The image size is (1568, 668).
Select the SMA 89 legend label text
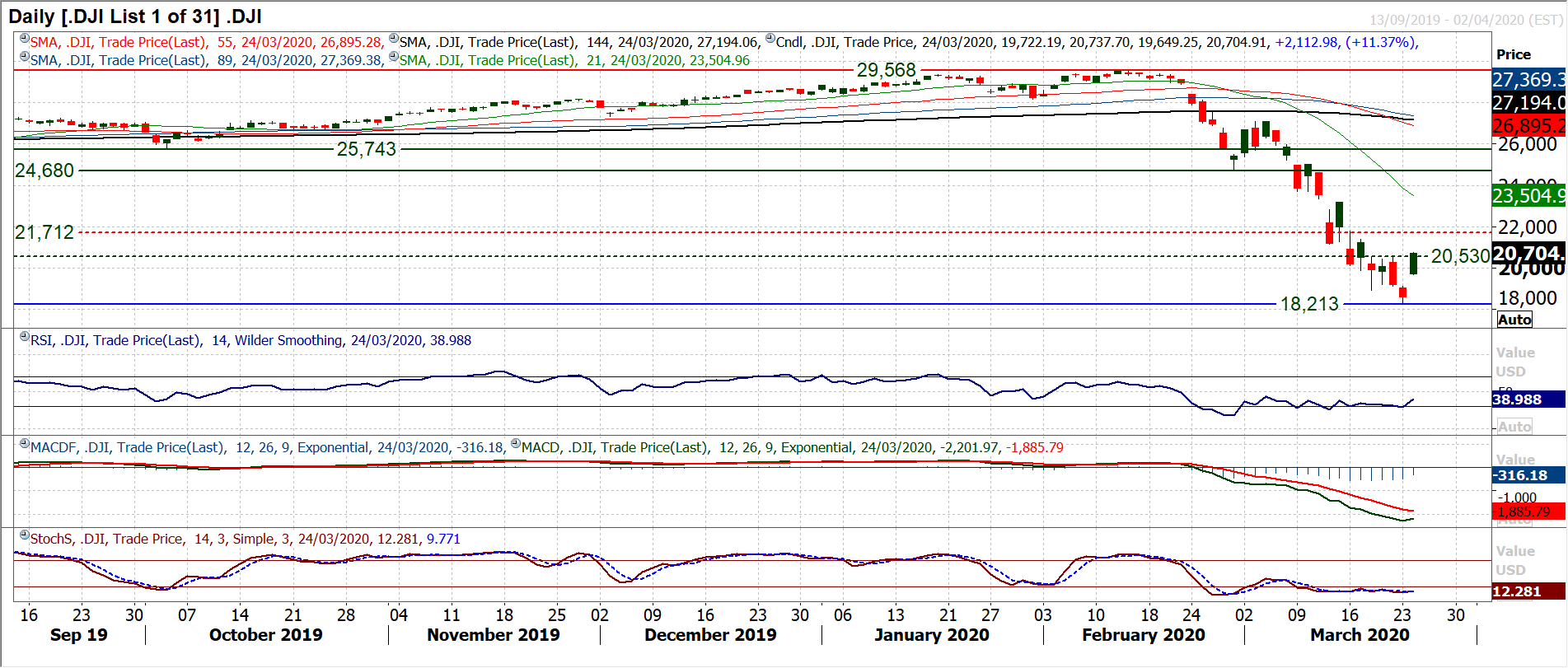206,60
